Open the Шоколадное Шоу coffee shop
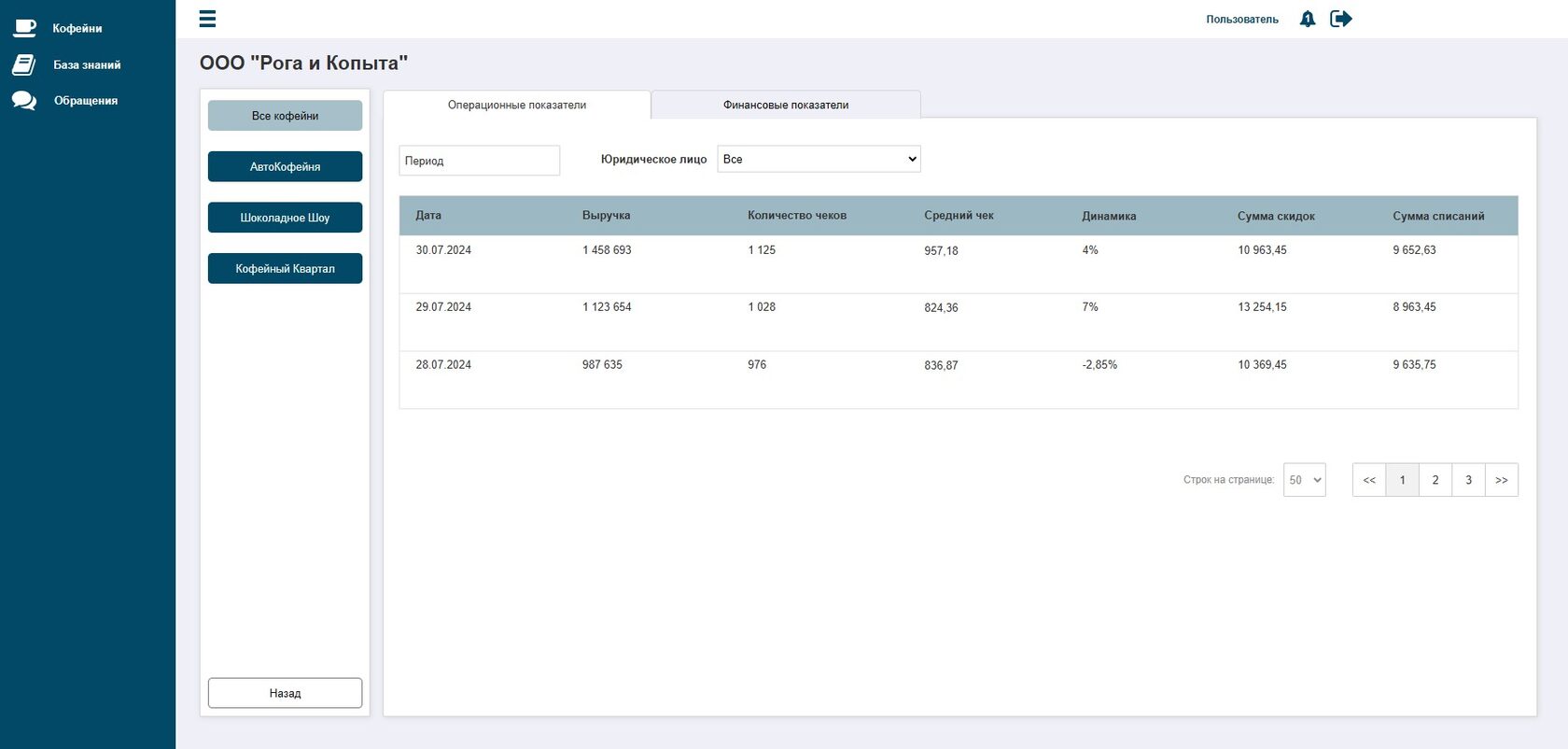 point(285,218)
